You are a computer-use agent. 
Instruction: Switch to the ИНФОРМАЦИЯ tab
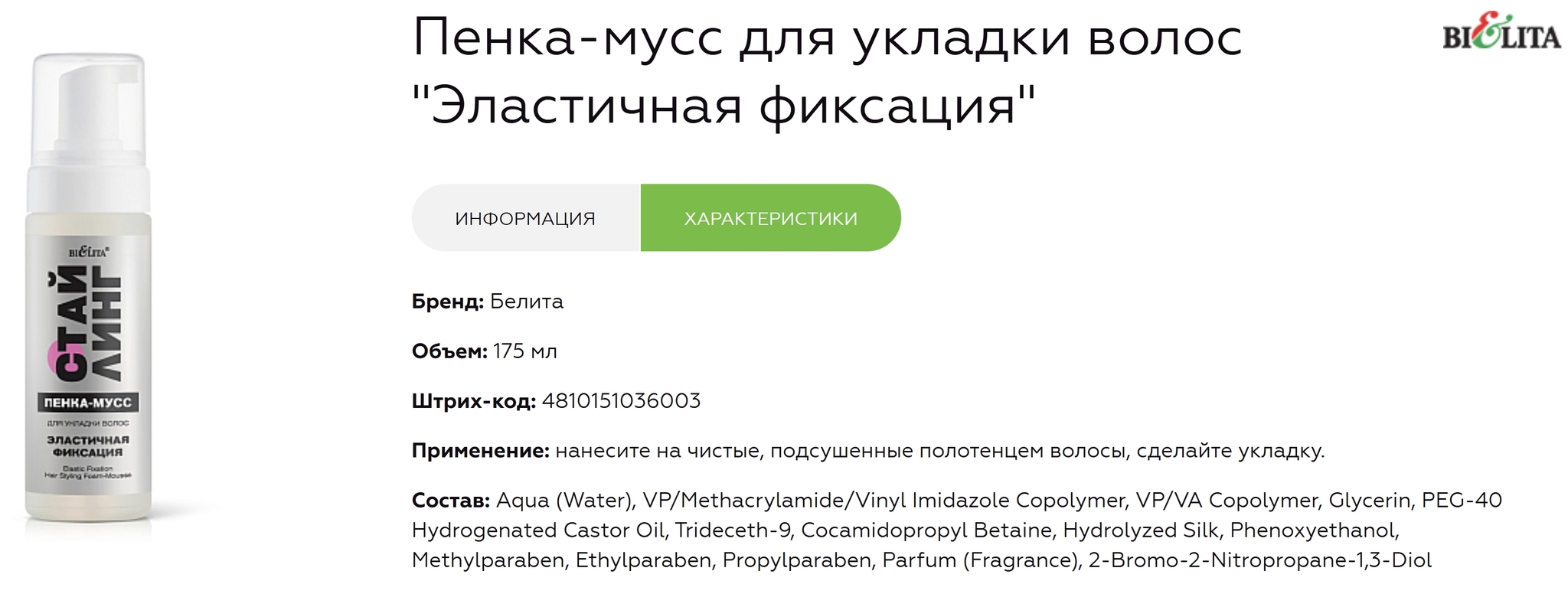click(526, 218)
